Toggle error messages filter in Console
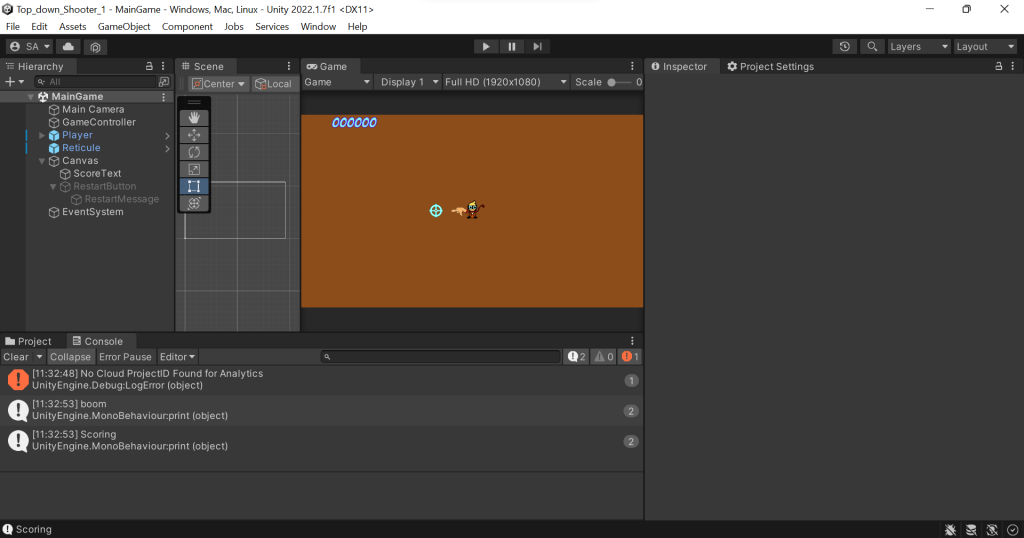Screen dimensions: 1024x538 [630, 357]
